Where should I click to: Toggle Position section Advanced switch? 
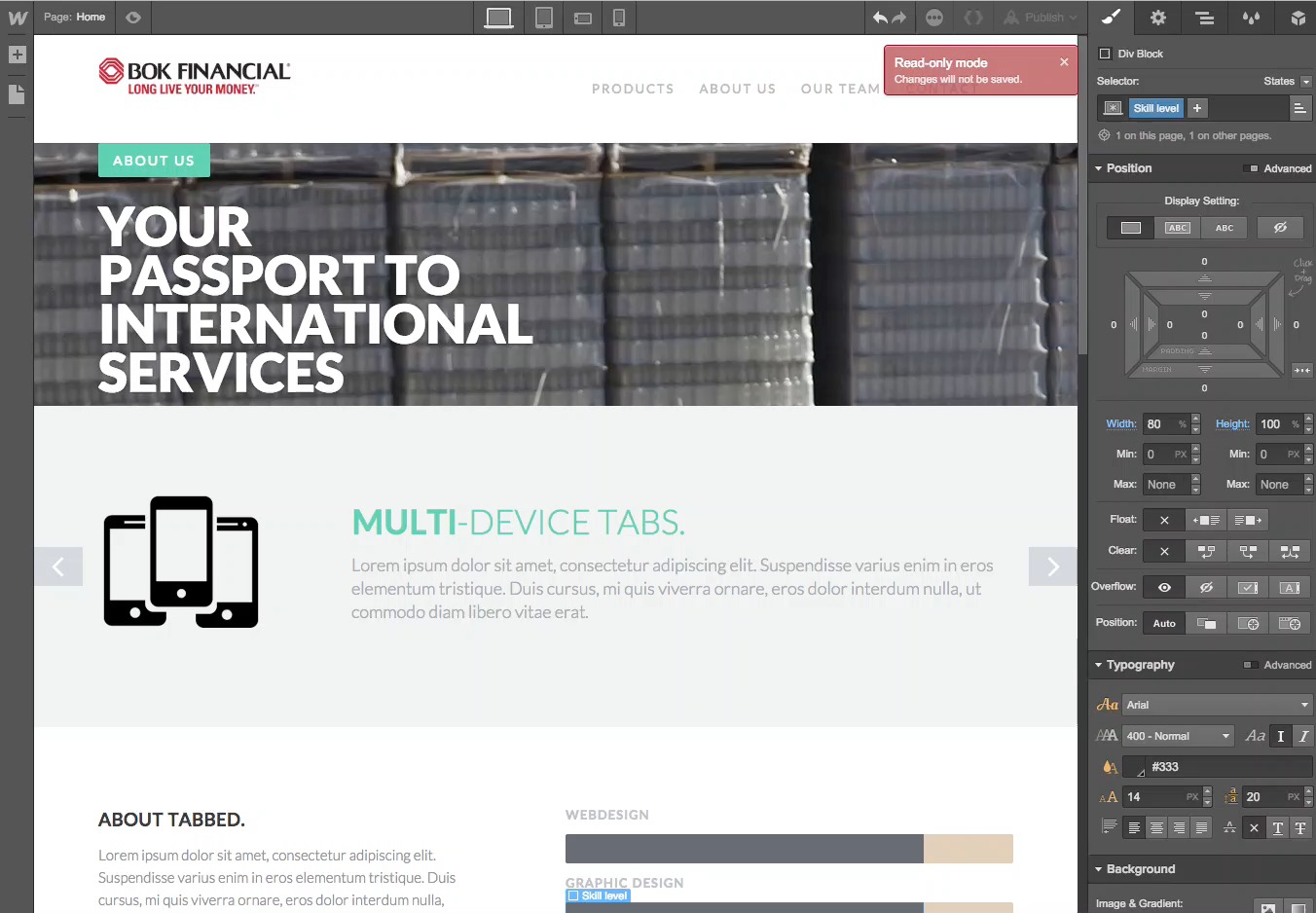coord(1251,168)
